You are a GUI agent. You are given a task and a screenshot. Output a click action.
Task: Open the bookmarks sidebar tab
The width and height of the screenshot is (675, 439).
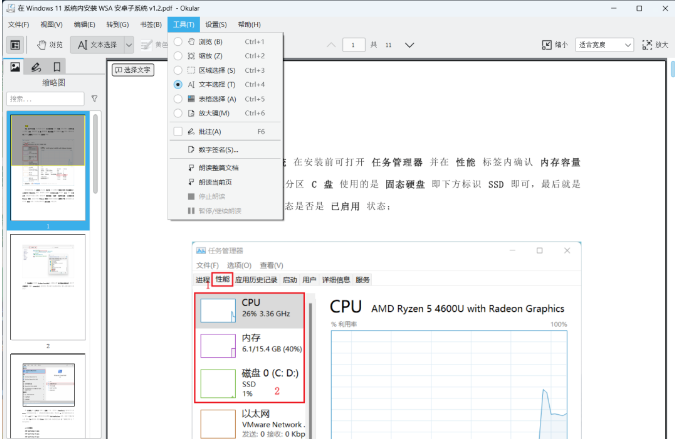click(x=57, y=67)
